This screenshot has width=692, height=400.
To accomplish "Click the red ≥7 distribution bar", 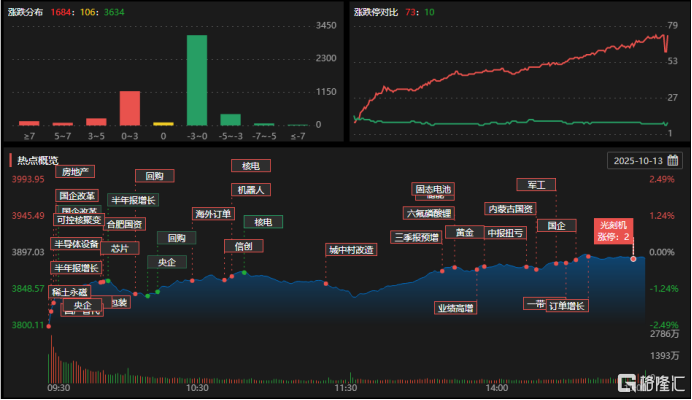I will coord(29,123).
